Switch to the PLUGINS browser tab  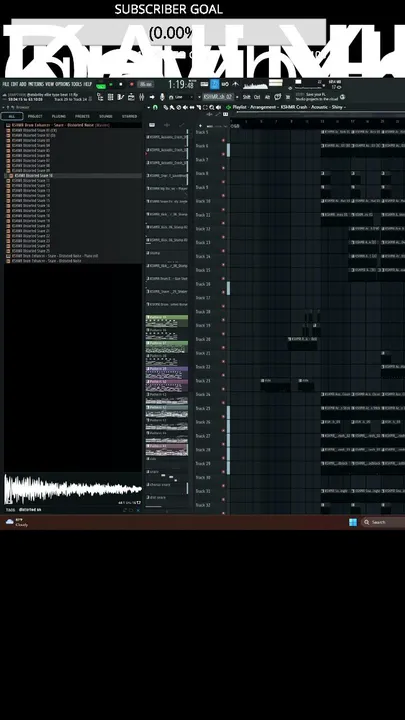[59, 116]
